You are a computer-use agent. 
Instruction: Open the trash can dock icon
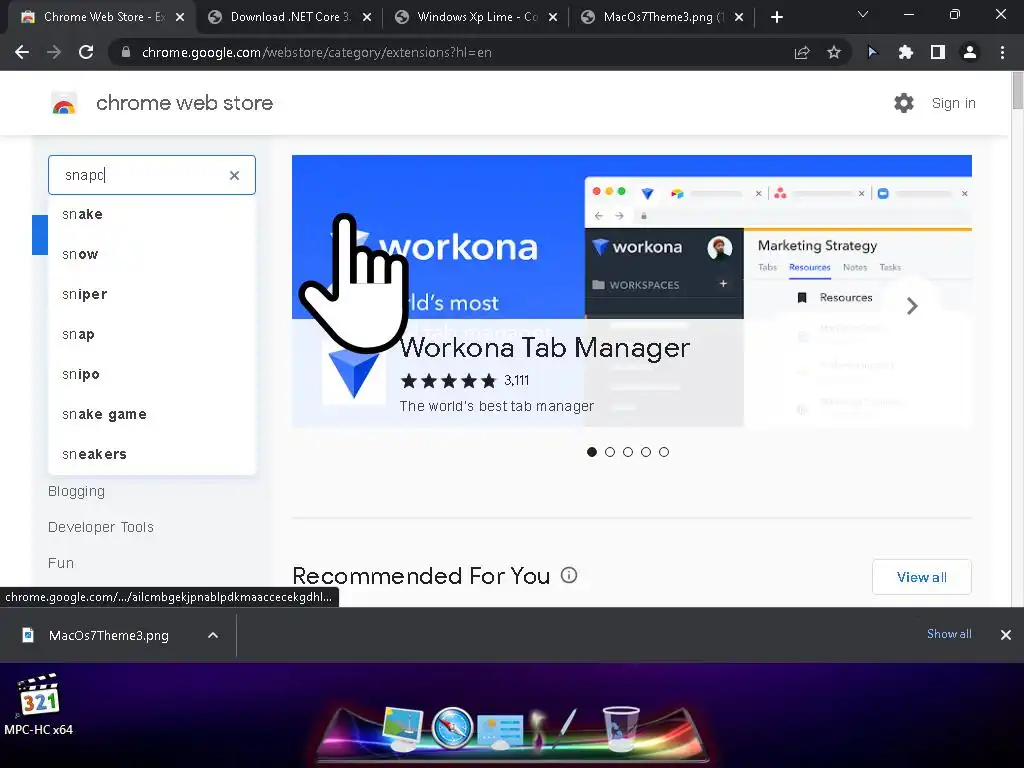coord(620,728)
